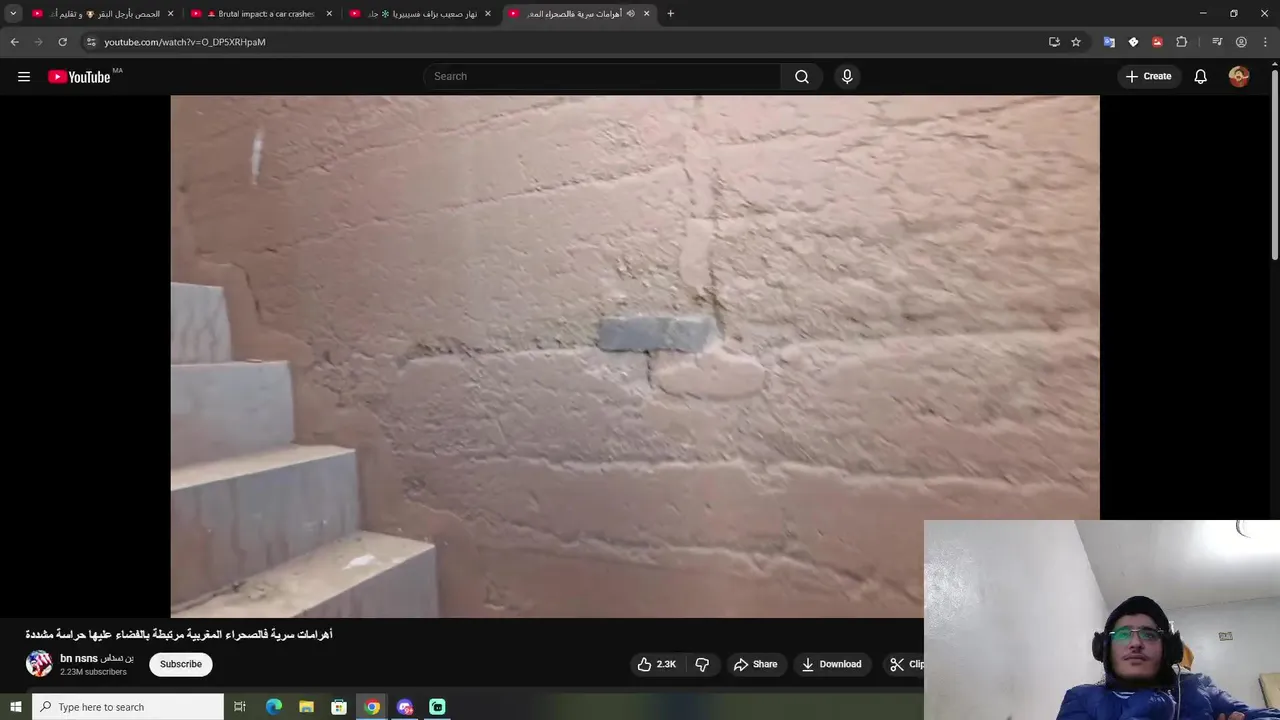Image resolution: width=1280 pixels, height=720 pixels.
Task: Switch to the 'نهار صعيب بزاف فسيبيريا' tab
Action: [420, 14]
